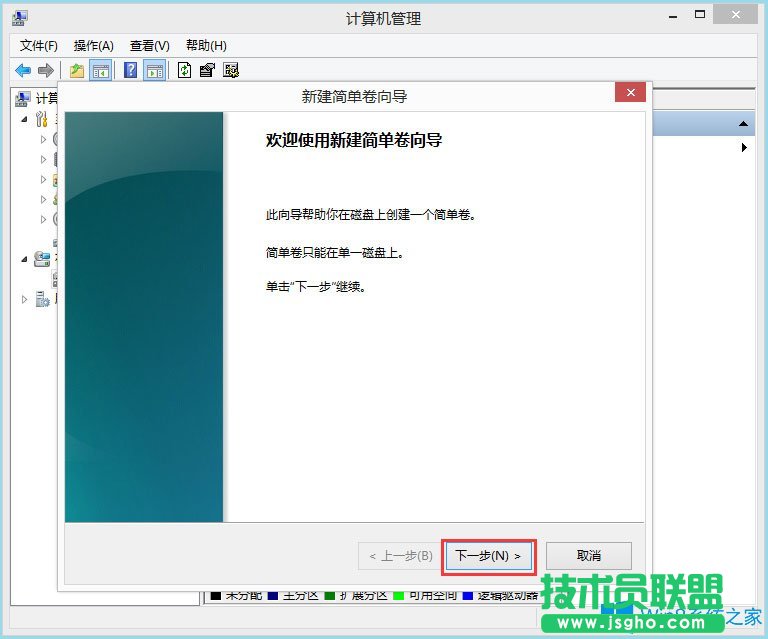Open Help via the question mark toolbar icon
The height and width of the screenshot is (639, 768).
(x=130, y=70)
